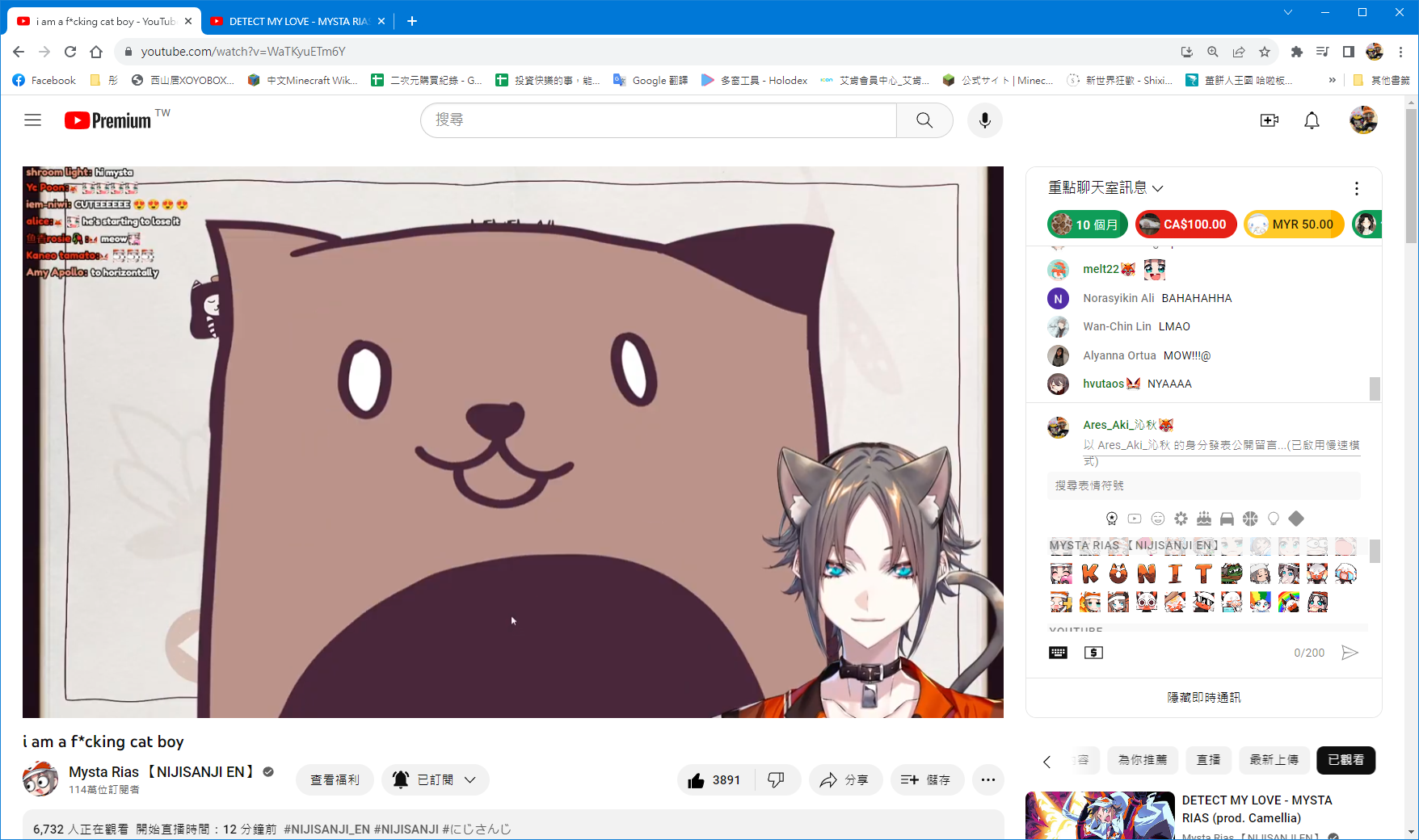Select the 為你推薦 filter chip

click(1143, 760)
